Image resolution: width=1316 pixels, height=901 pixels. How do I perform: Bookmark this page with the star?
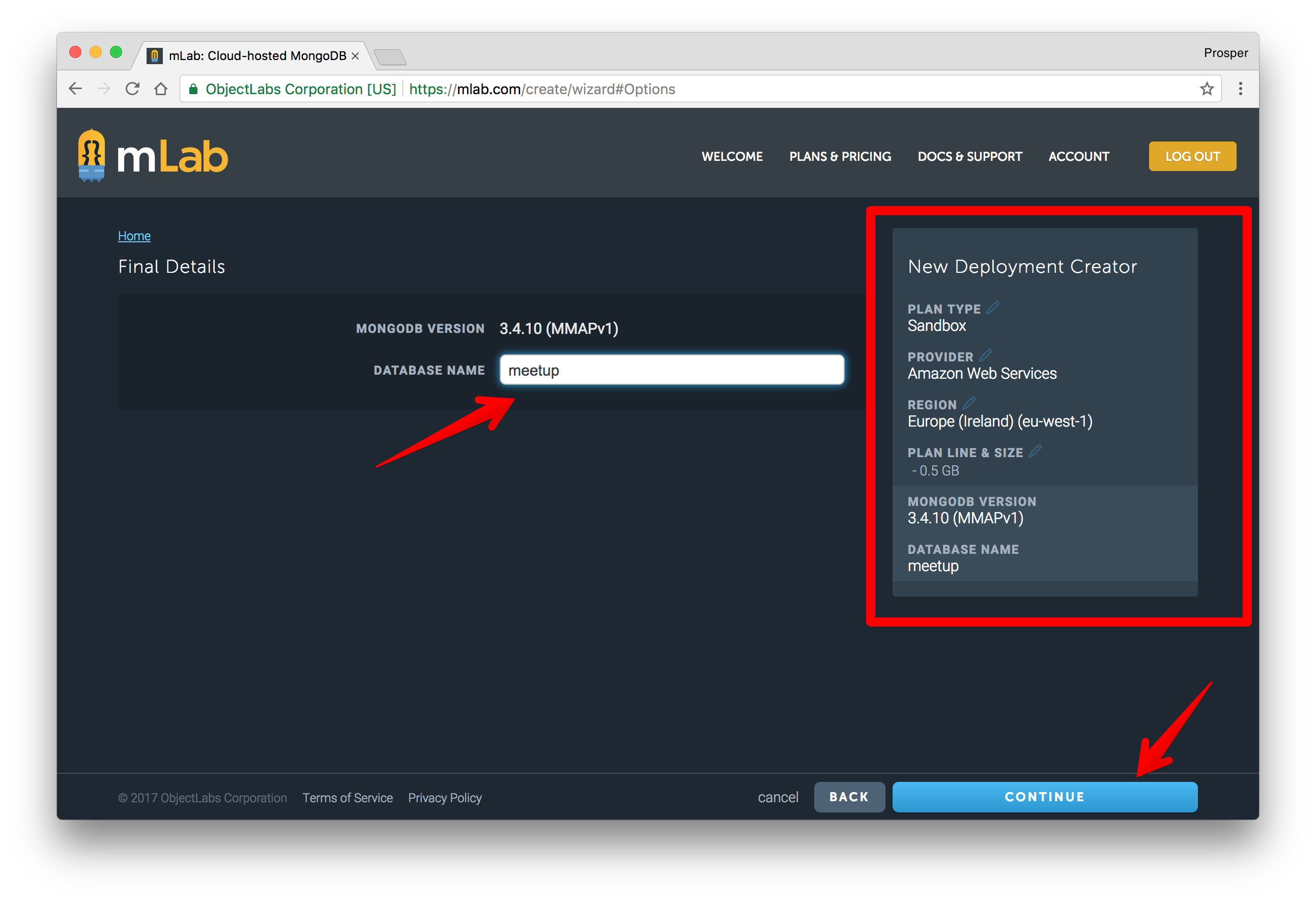tap(1207, 89)
